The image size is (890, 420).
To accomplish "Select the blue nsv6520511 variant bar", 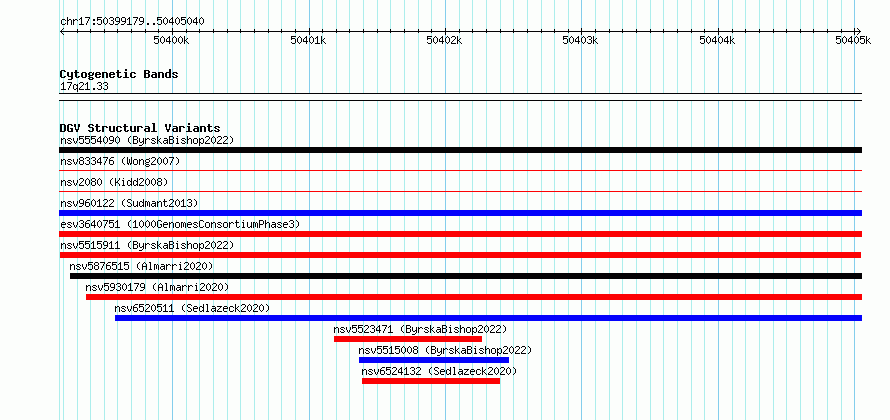I will pyautogui.click(x=488, y=318).
